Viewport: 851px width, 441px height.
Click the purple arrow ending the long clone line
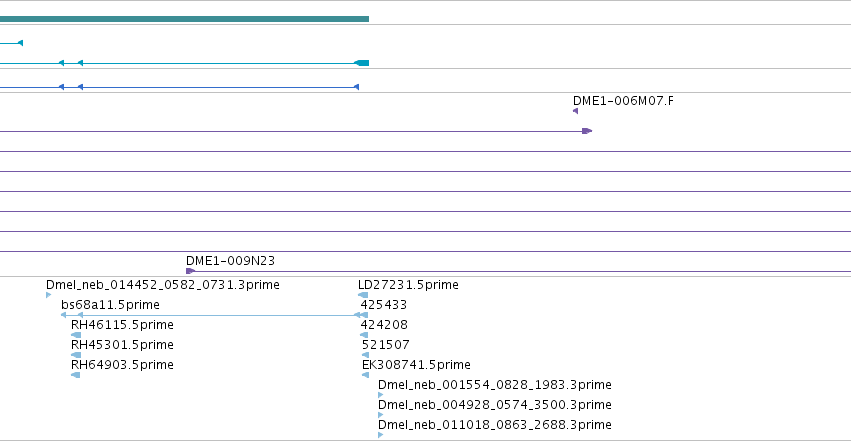click(x=587, y=131)
